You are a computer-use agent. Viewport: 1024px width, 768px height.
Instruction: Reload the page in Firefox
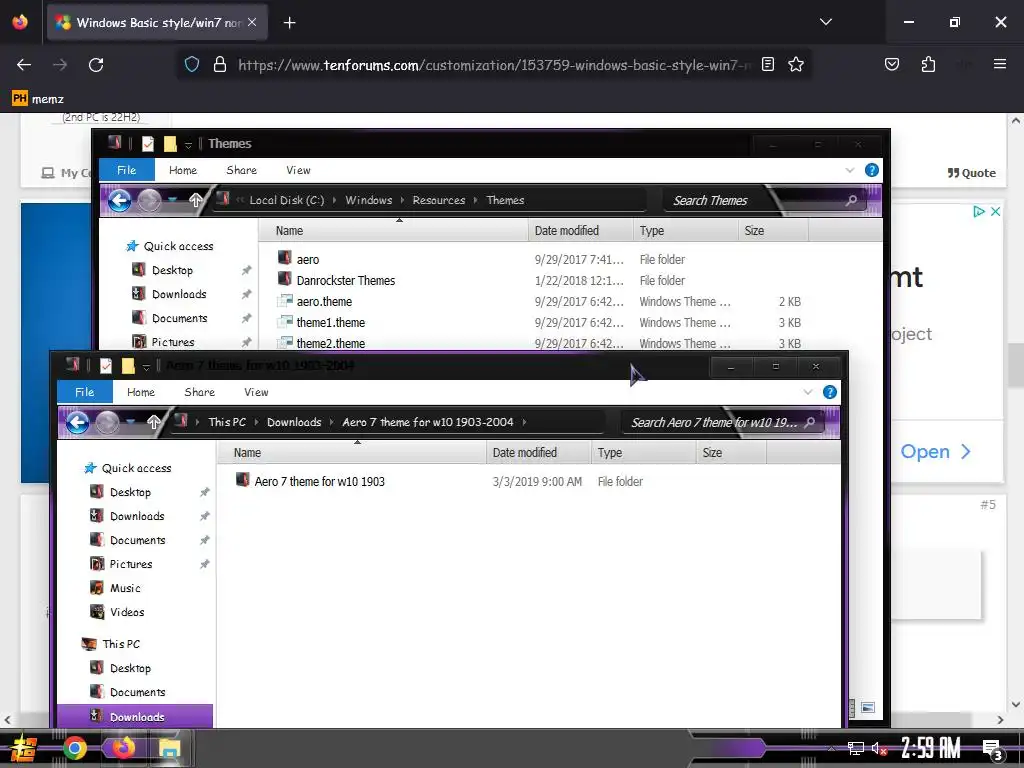click(x=96, y=65)
